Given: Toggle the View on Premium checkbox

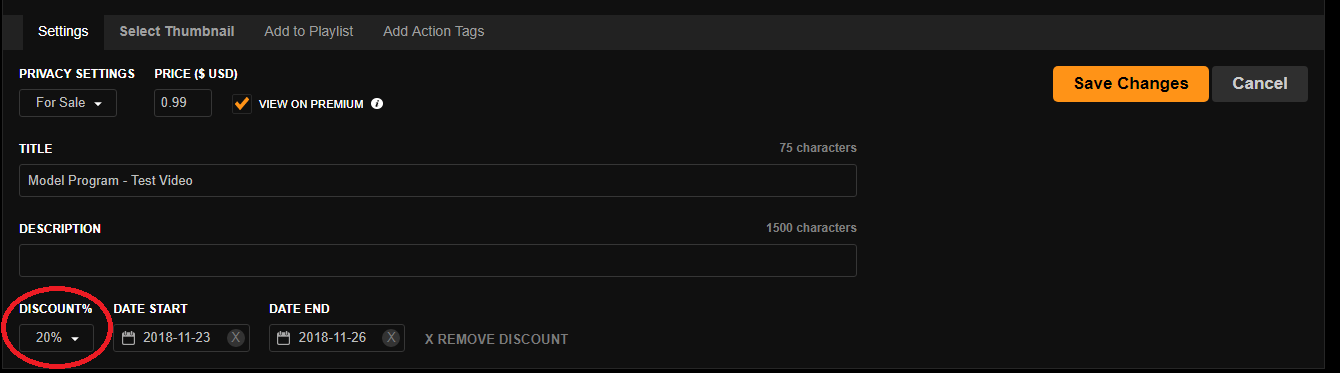Looking at the screenshot, I should [241, 104].
